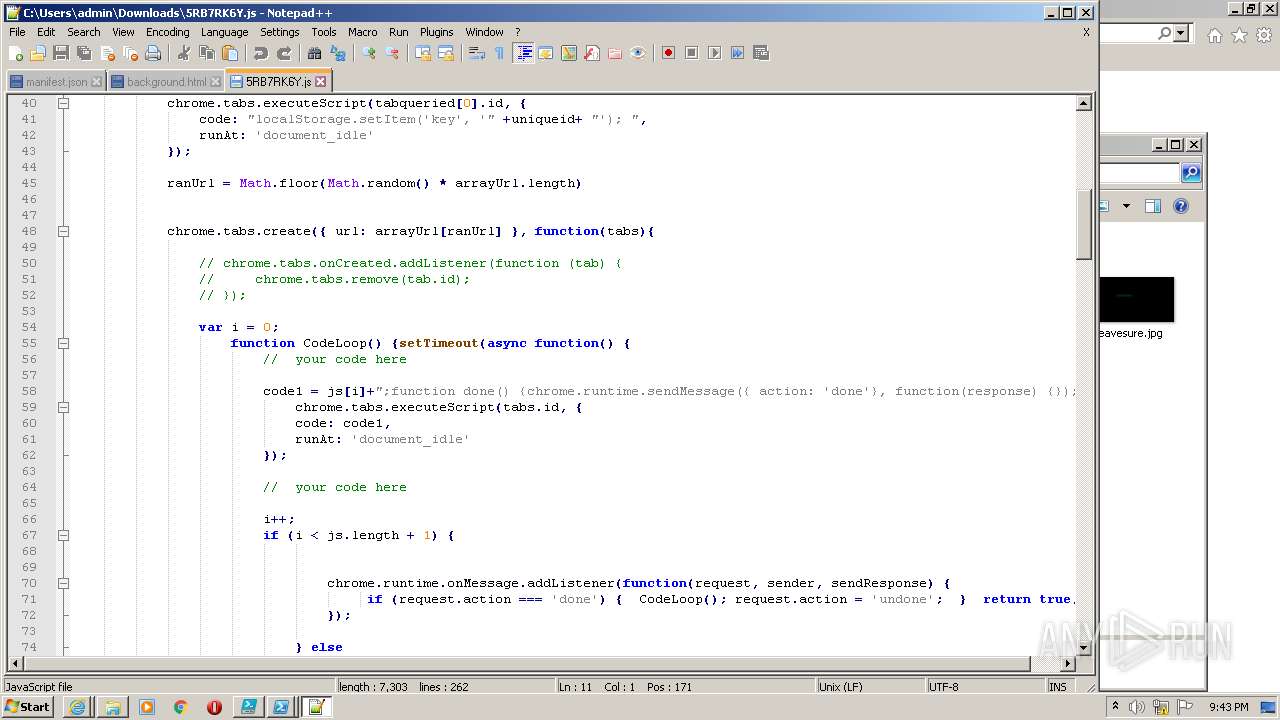The height and width of the screenshot is (720, 1280).
Task: Toggle the Show Indent Guide button
Action: (523, 53)
